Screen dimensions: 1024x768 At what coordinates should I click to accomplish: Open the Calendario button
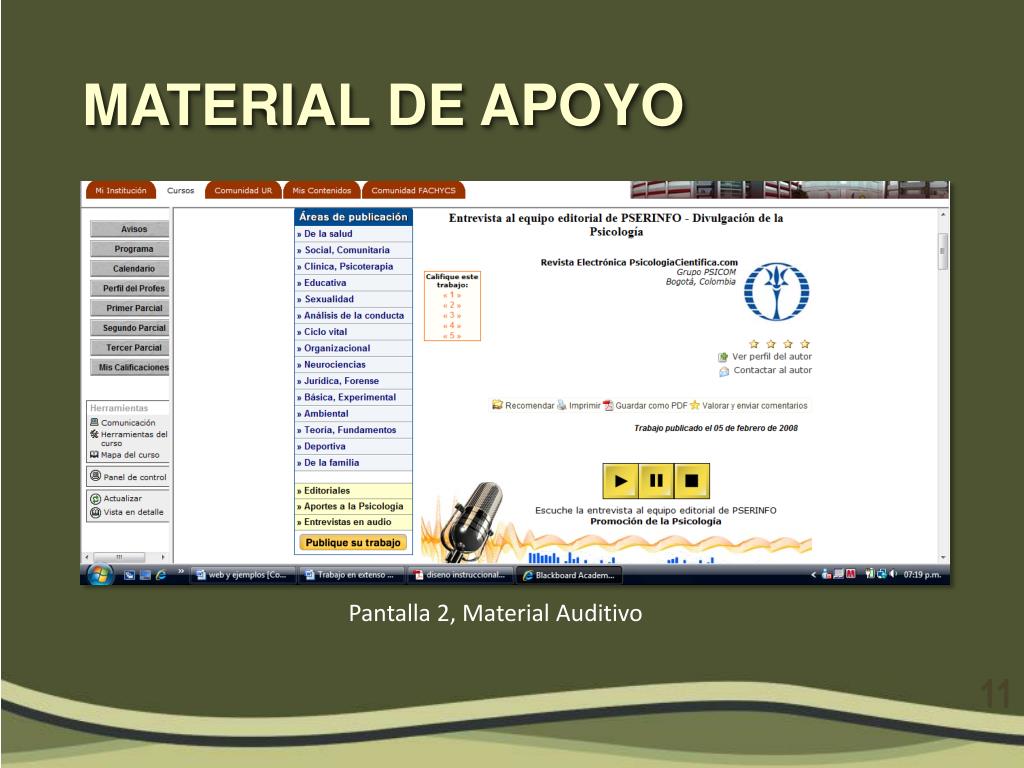[129, 268]
